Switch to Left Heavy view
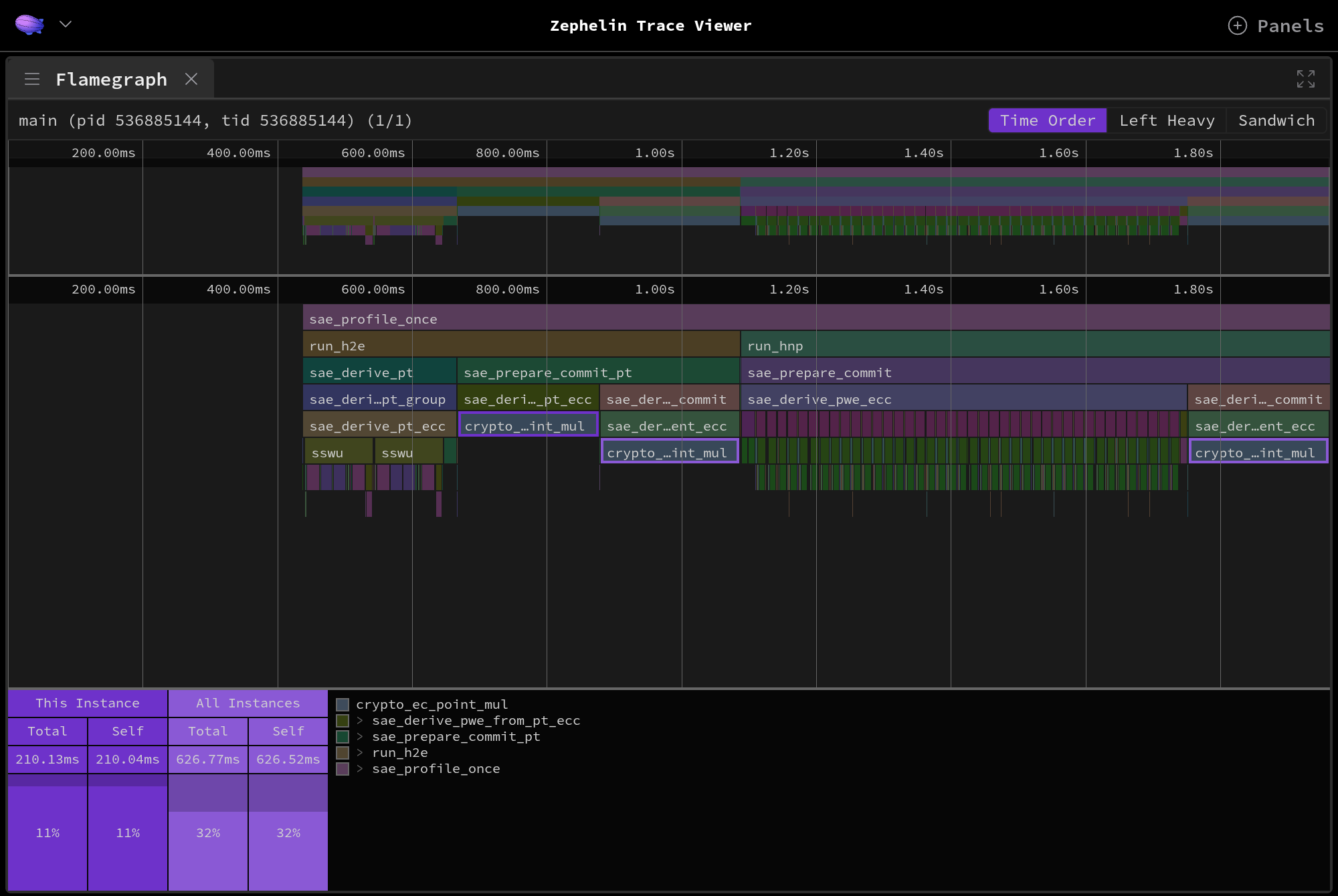Image resolution: width=1338 pixels, height=896 pixels. point(1167,120)
